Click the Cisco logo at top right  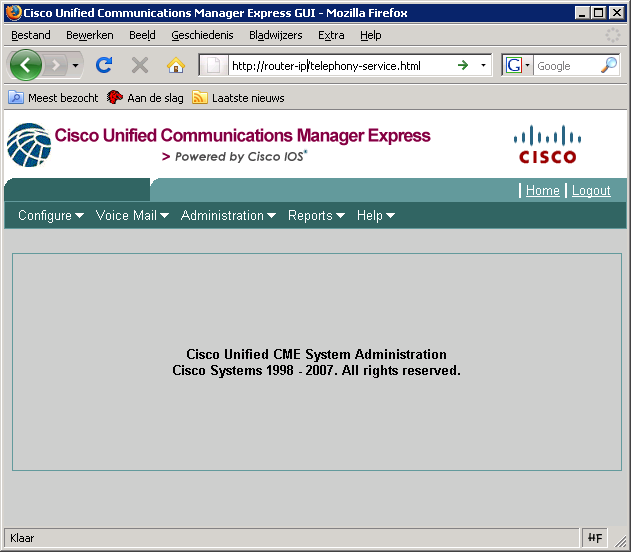(x=547, y=144)
